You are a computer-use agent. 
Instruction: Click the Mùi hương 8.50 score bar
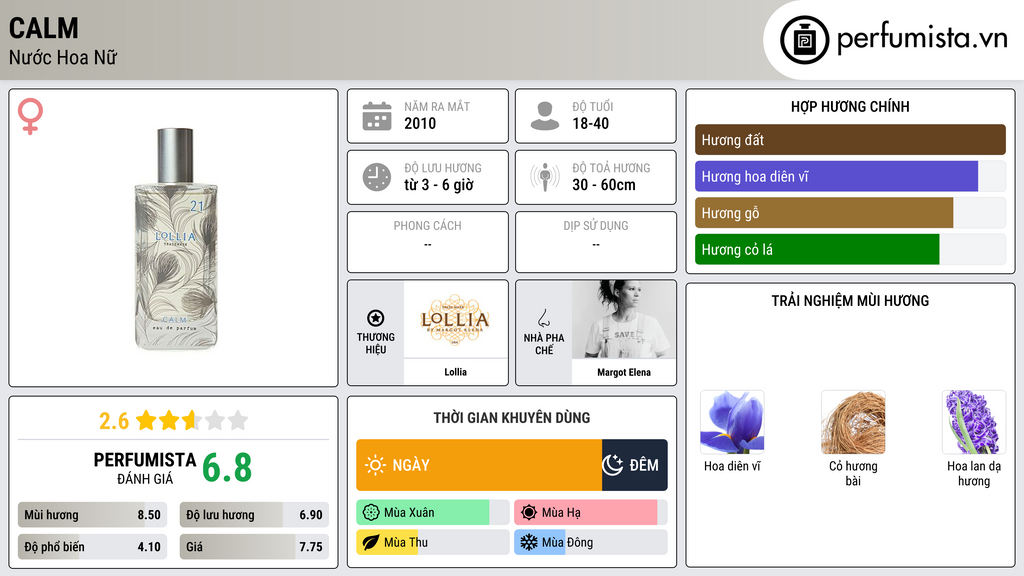click(x=93, y=515)
